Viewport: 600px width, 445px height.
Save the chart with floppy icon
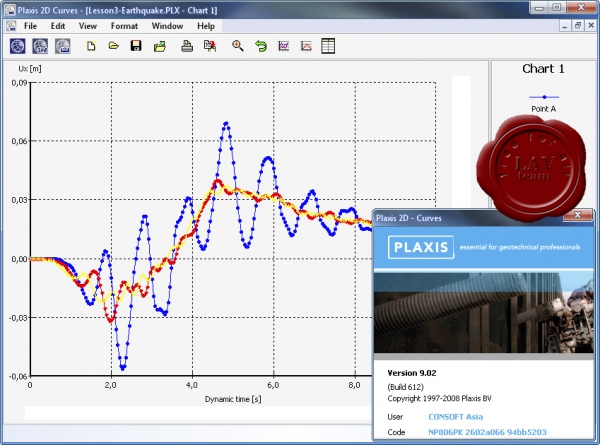(136, 46)
